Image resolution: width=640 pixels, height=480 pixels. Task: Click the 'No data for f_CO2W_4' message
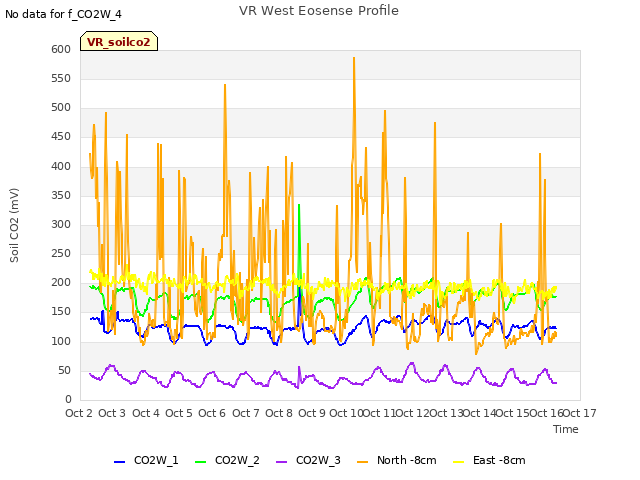click(63, 14)
